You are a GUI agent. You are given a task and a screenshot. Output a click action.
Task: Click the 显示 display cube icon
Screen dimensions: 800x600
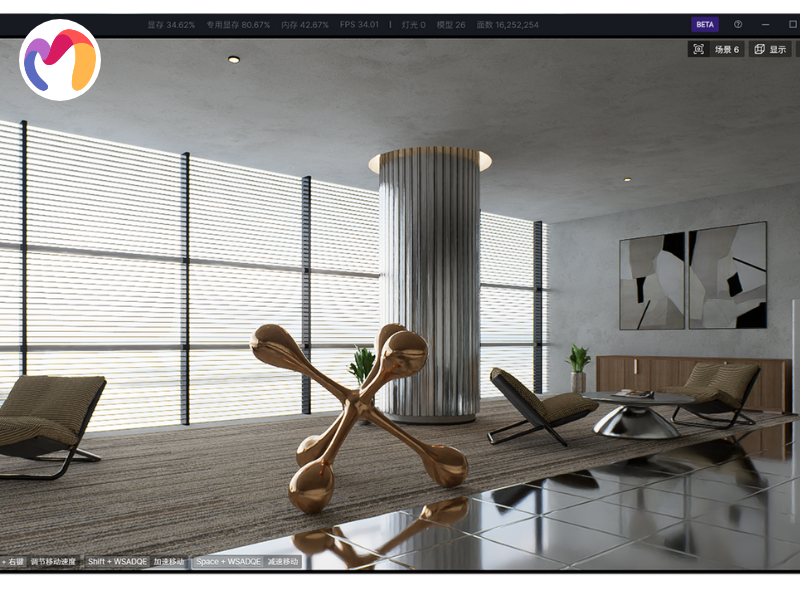click(759, 49)
